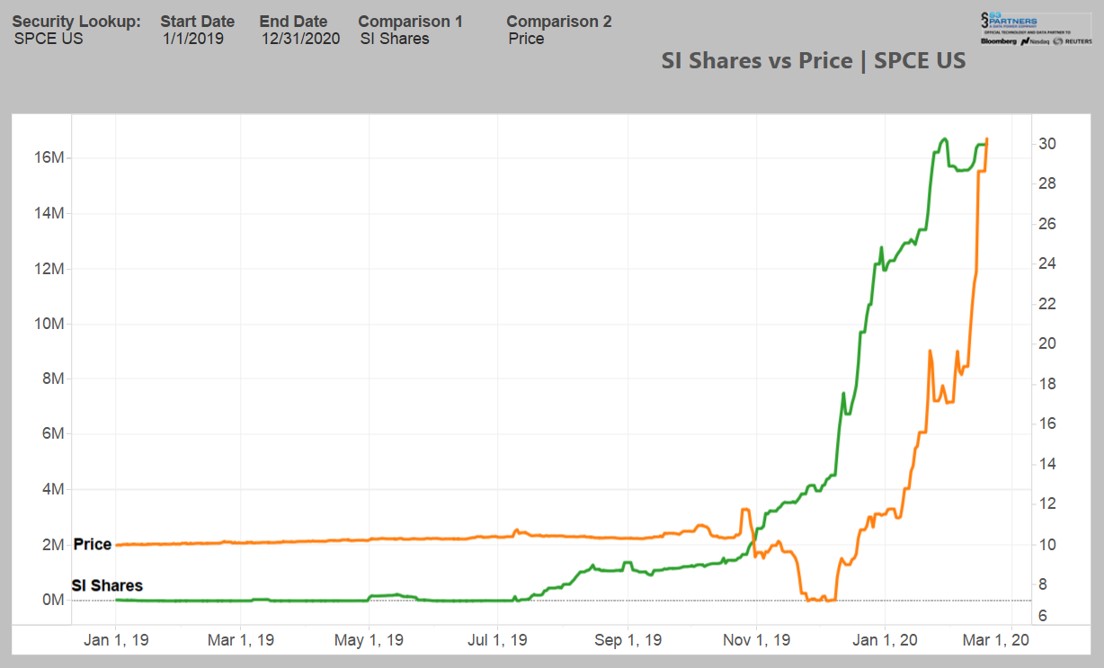Click the Nov 1, 19 axis label

pos(757,640)
